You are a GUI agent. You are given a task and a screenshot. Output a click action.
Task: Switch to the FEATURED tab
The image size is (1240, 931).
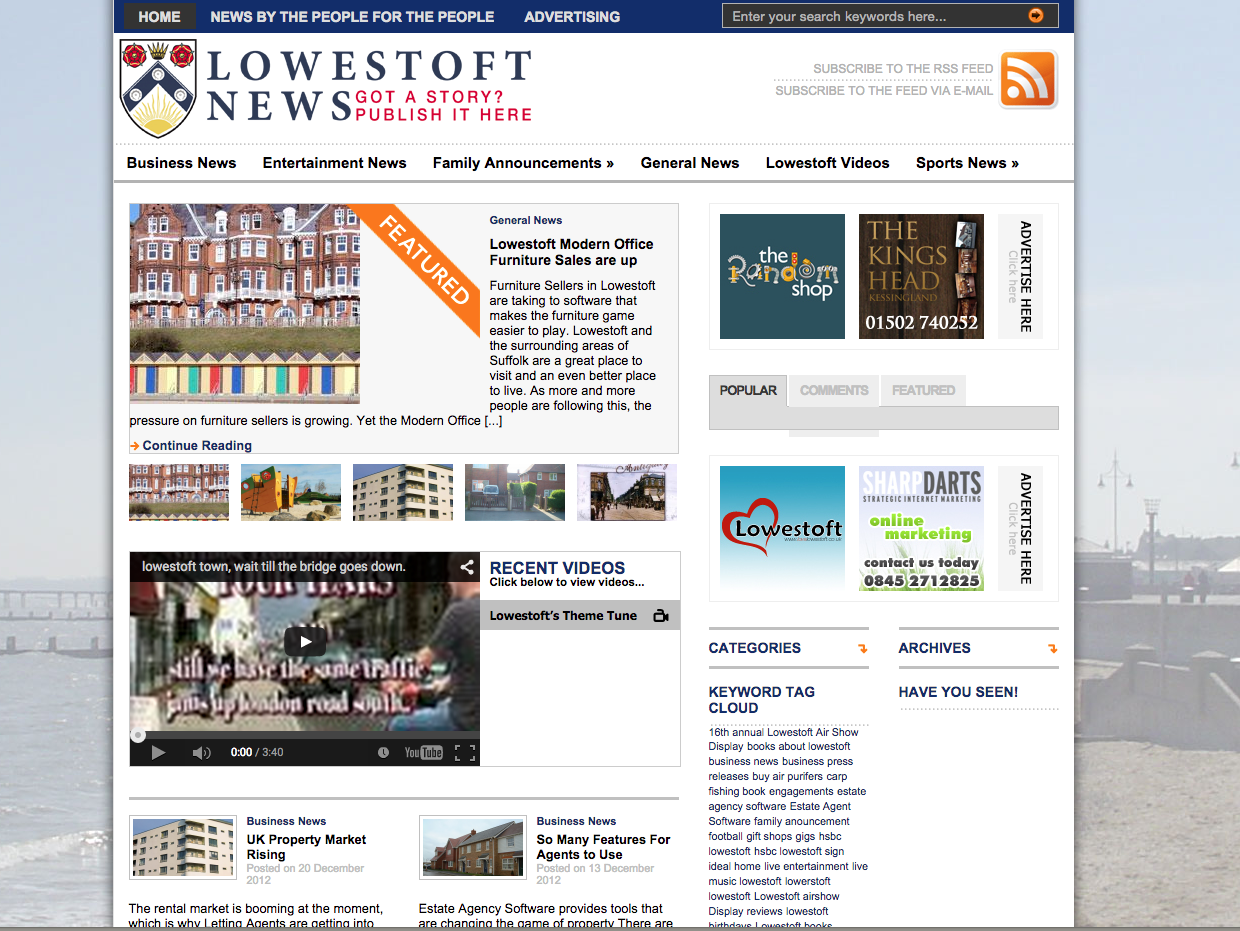pos(923,390)
